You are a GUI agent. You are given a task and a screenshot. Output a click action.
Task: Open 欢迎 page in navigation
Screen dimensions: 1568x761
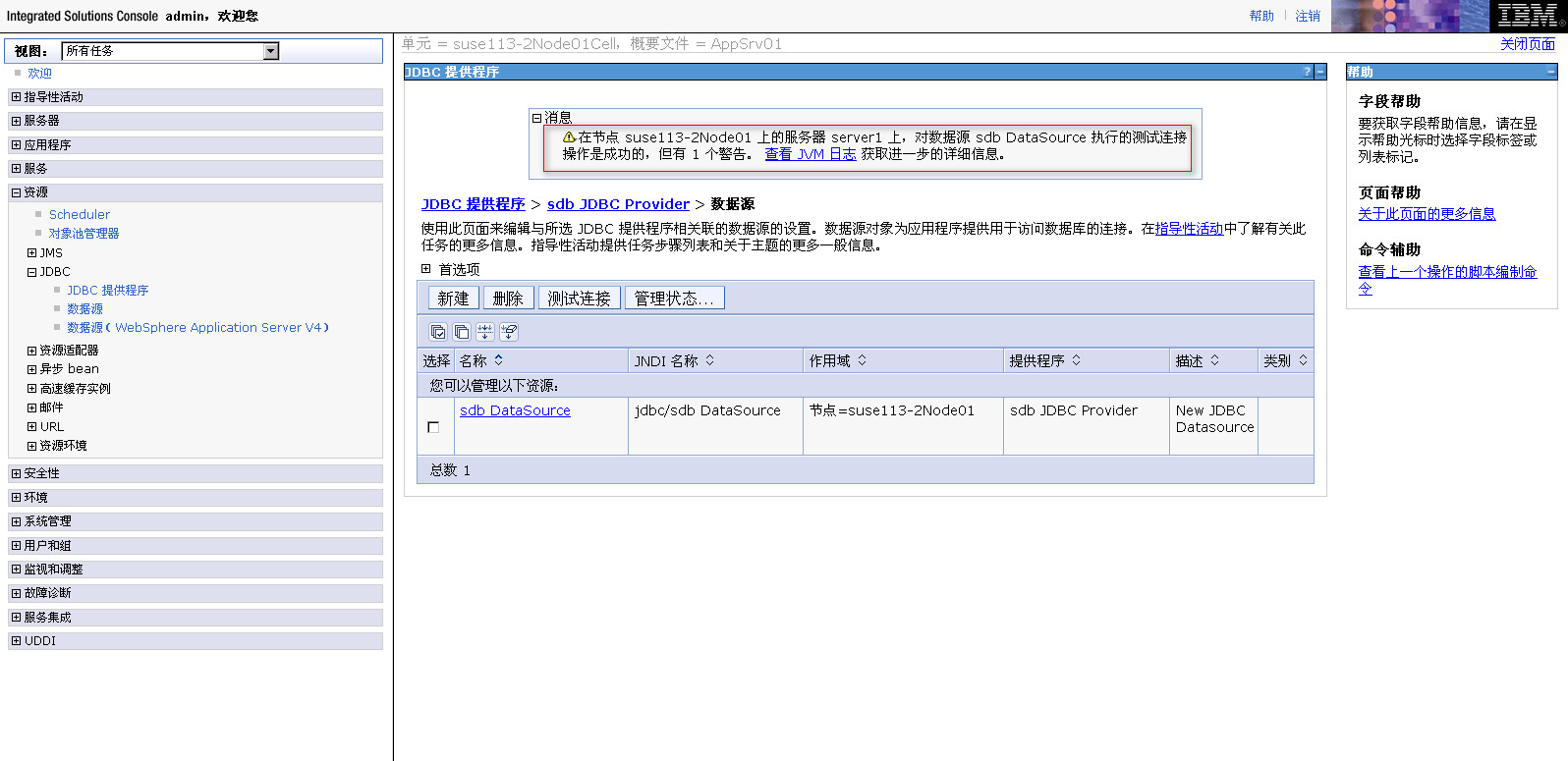39,74
